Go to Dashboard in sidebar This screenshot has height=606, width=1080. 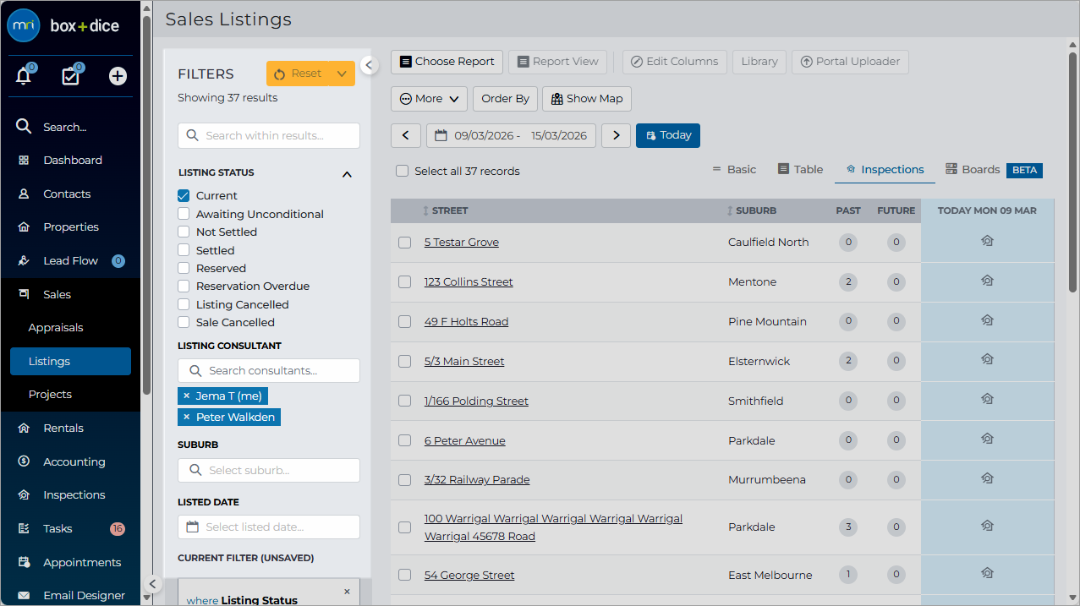(x=72, y=160)
